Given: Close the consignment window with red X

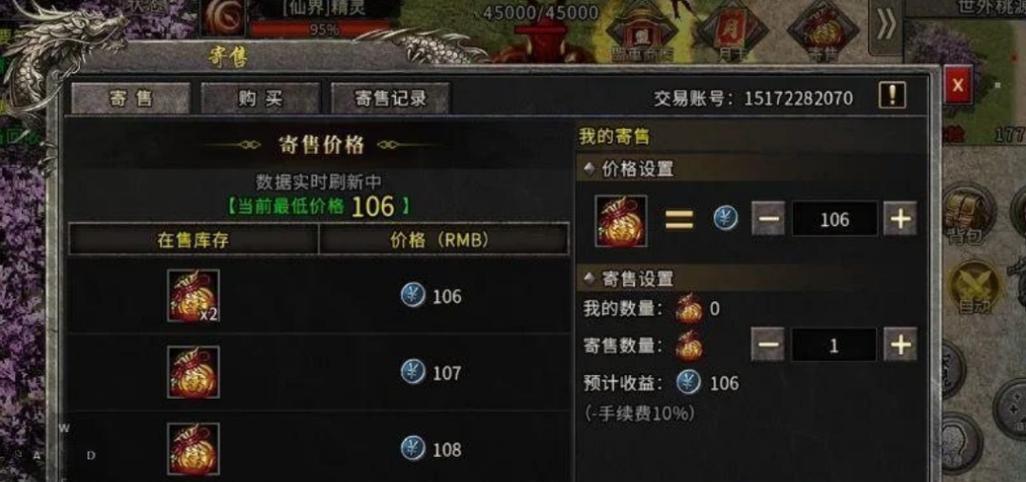Looking at the screenshot, I should click(957, 84).
